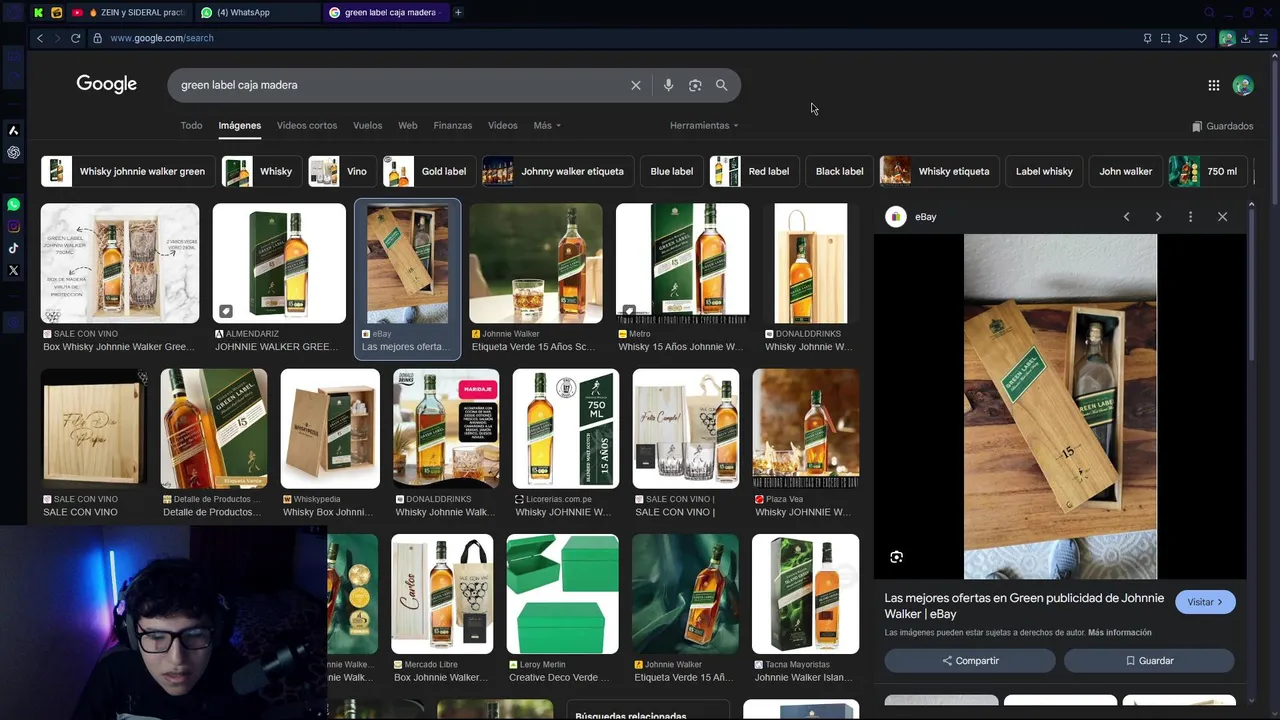Reload the current page
Image resolution: width=1280 pixels, height=720 pixels.
coord(75,38)
